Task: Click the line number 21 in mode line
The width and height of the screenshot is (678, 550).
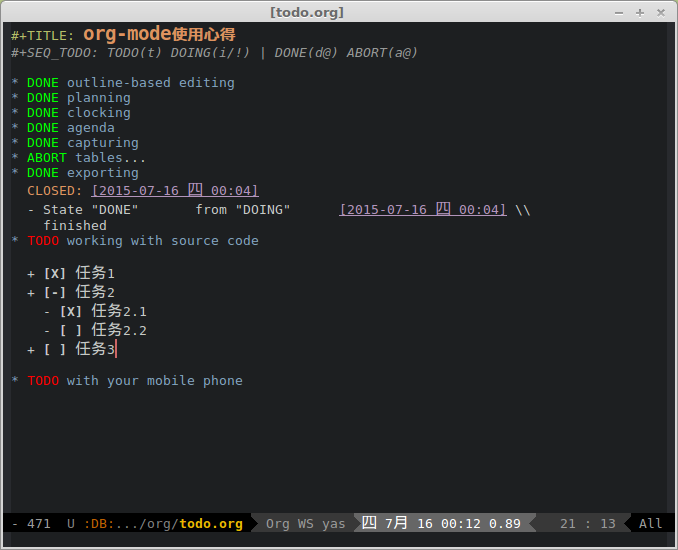Action: [x=568, y=524]
